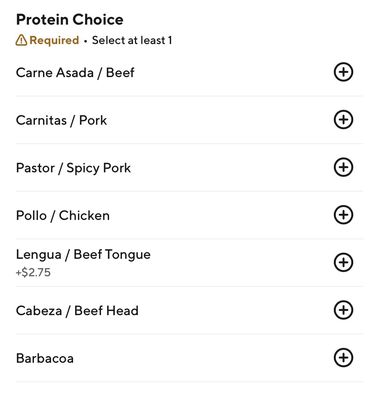Screen dimensions: 372x400
Task: Add Carne Asada / Beef with plus icon
Action: pyautogui.click(x=343, y=72)
